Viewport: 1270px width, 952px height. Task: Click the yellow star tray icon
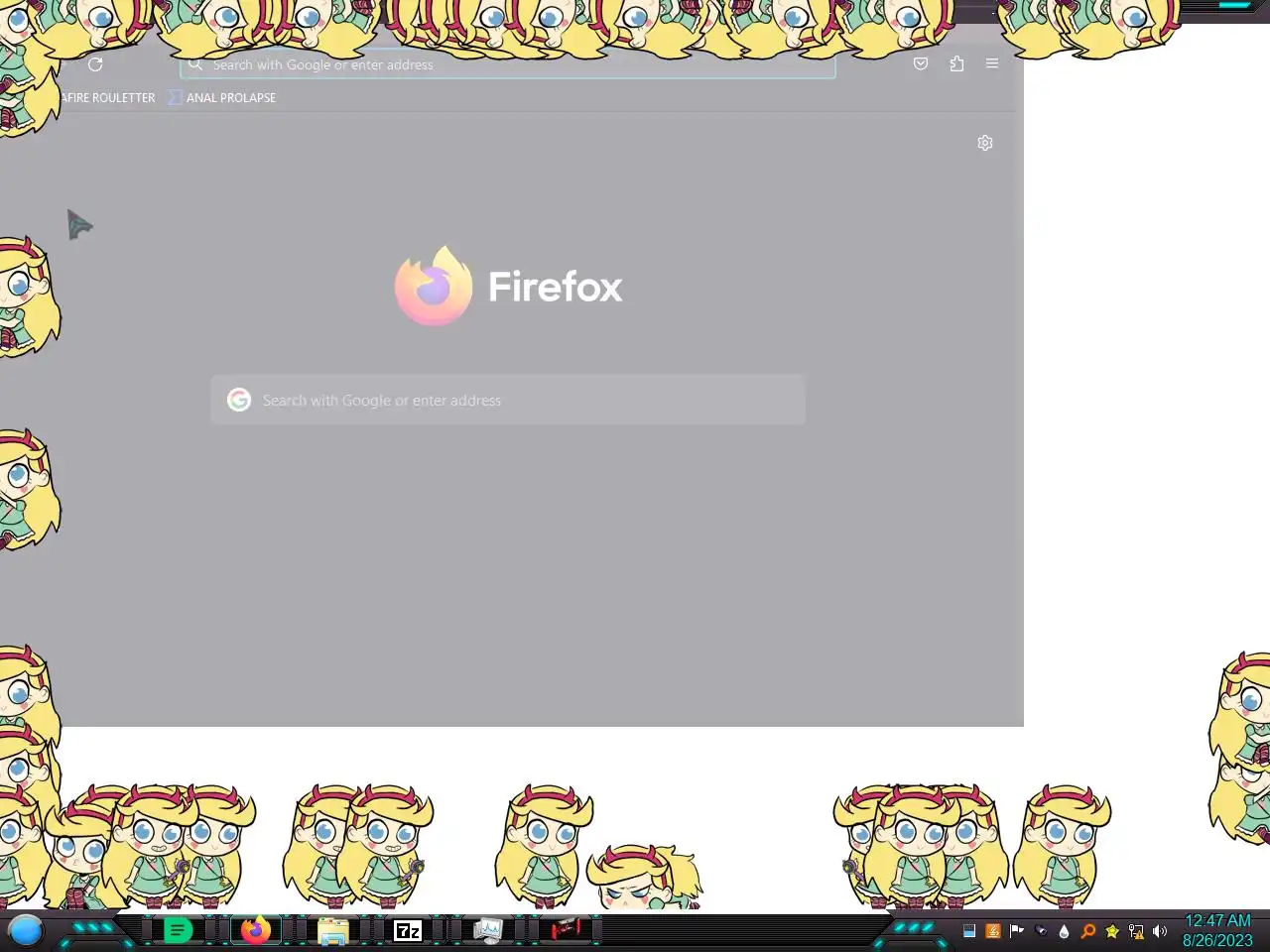[x=1112, y=931]
